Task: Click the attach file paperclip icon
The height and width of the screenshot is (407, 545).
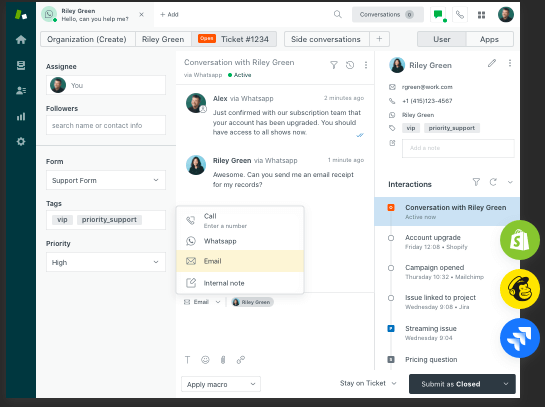Action: 223,360
